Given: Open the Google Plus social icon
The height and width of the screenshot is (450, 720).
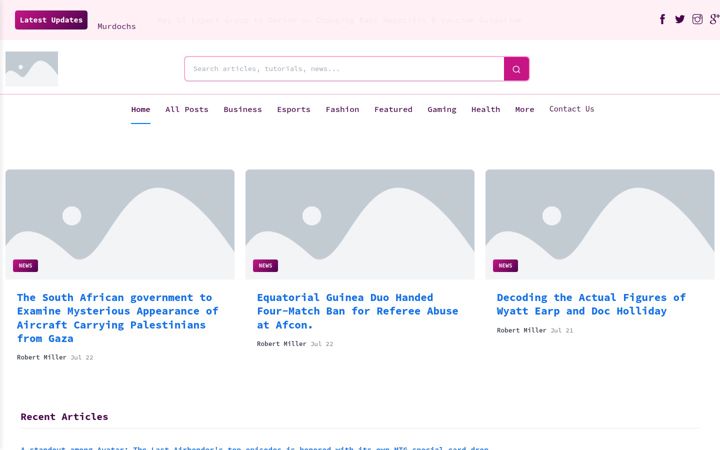Looking at the screenshot, I should pyautogui.click(x=714, y=19).
